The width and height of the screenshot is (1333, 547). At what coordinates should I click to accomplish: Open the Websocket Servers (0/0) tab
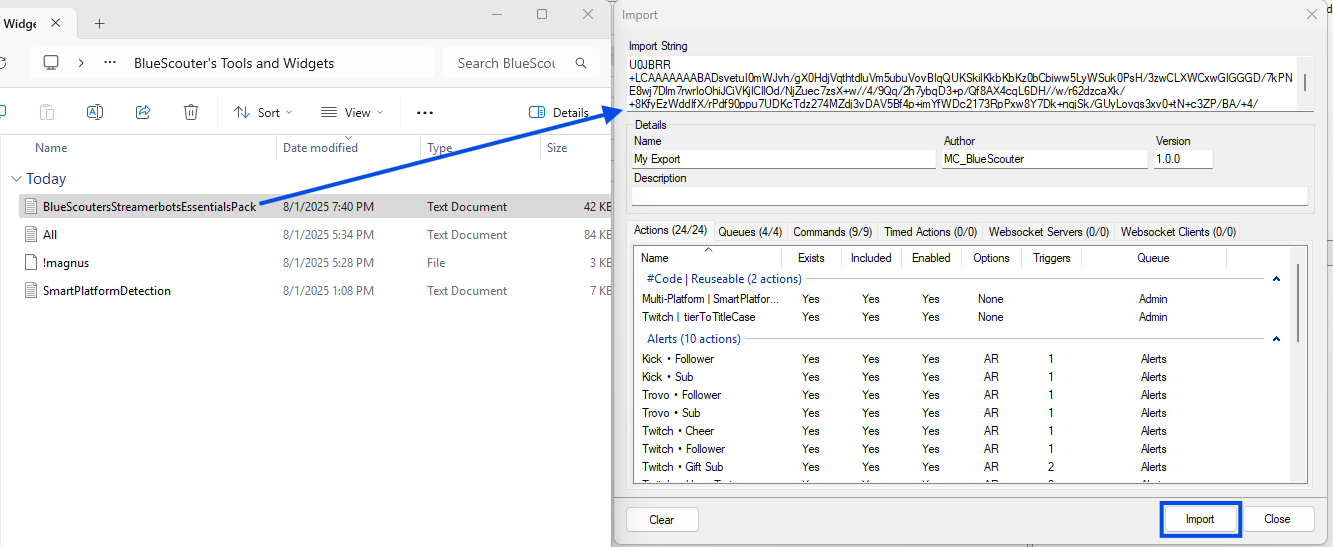click(1049, 231)
